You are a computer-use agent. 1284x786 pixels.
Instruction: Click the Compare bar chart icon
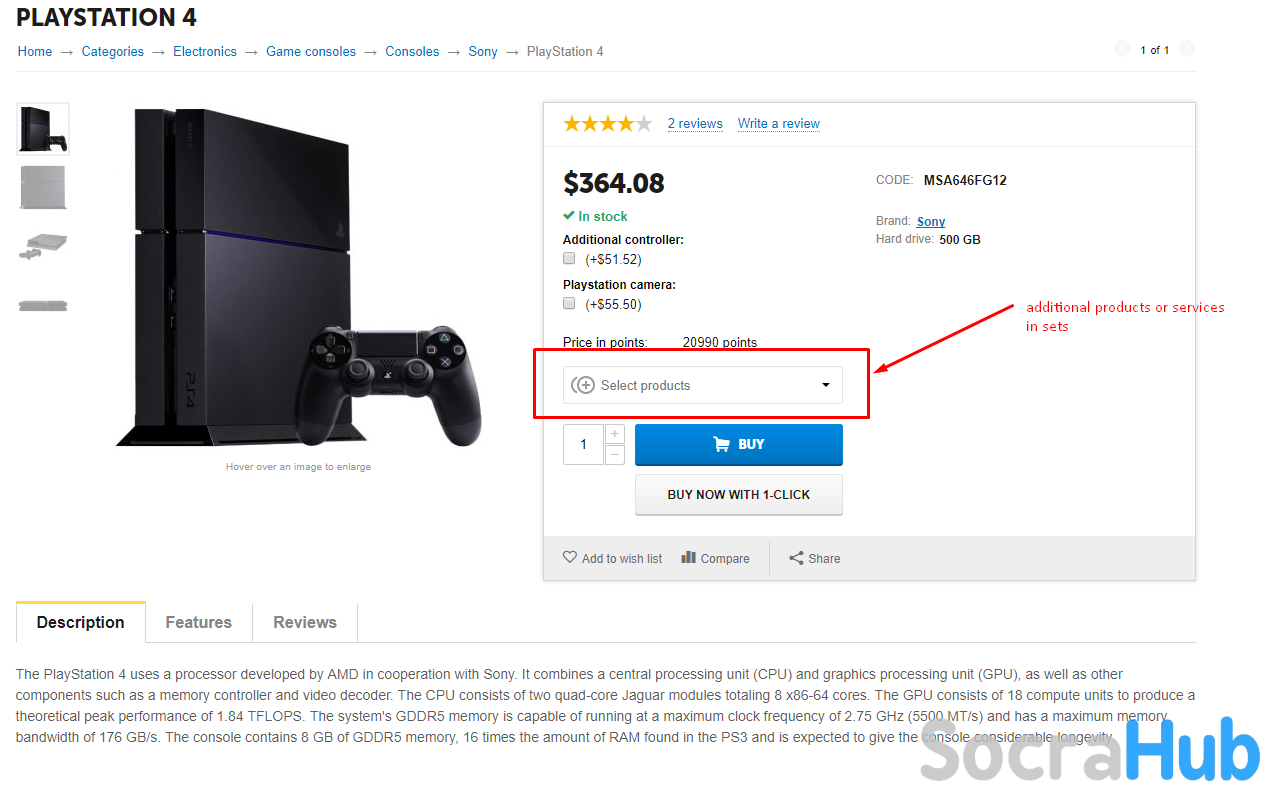[688, 557]
